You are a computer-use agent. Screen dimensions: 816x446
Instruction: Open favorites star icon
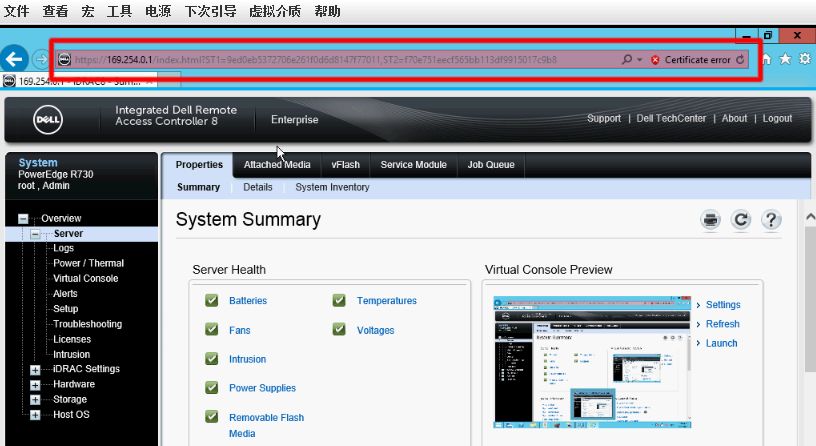point(785,59)
